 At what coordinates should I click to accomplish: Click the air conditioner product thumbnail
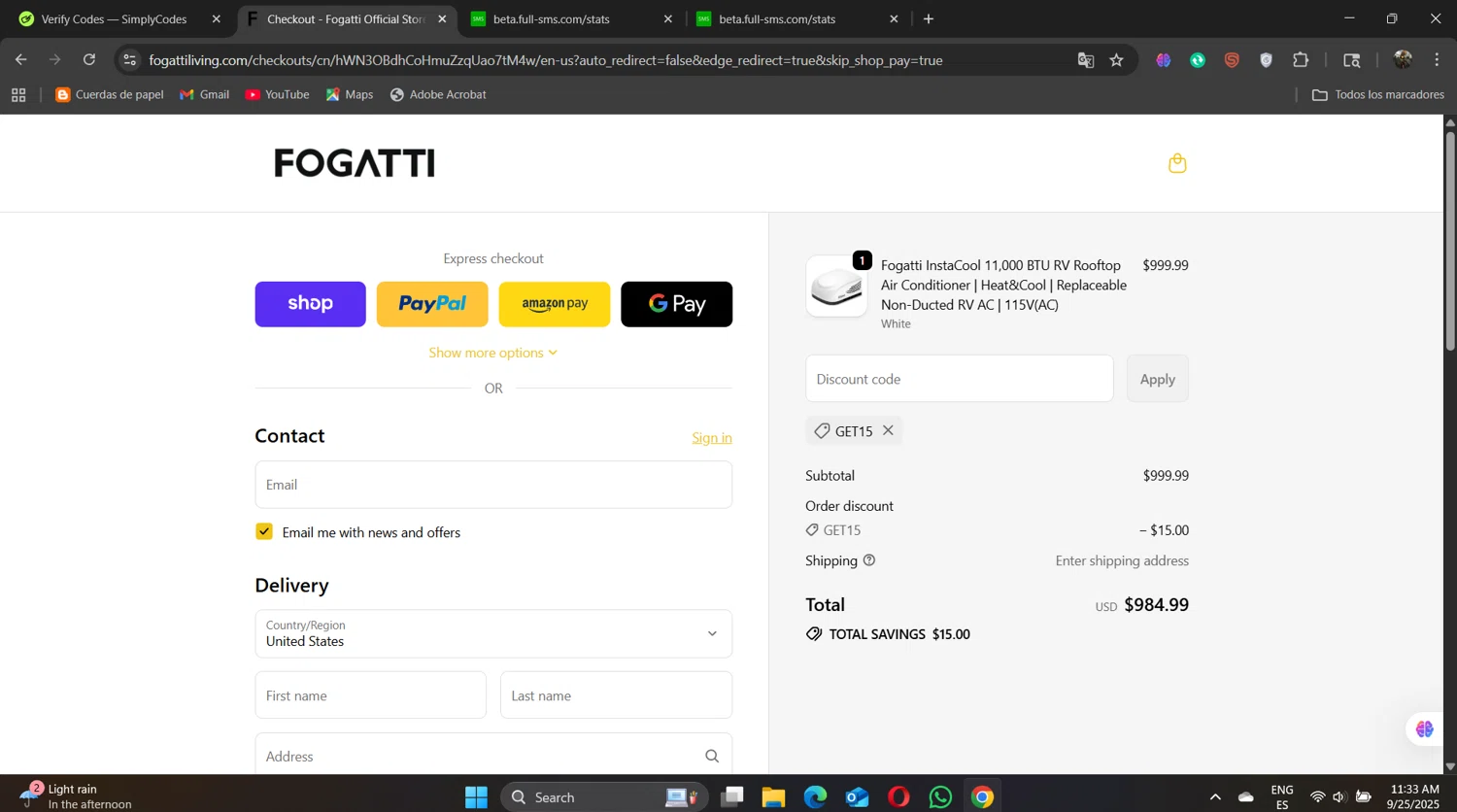(836, 286)
